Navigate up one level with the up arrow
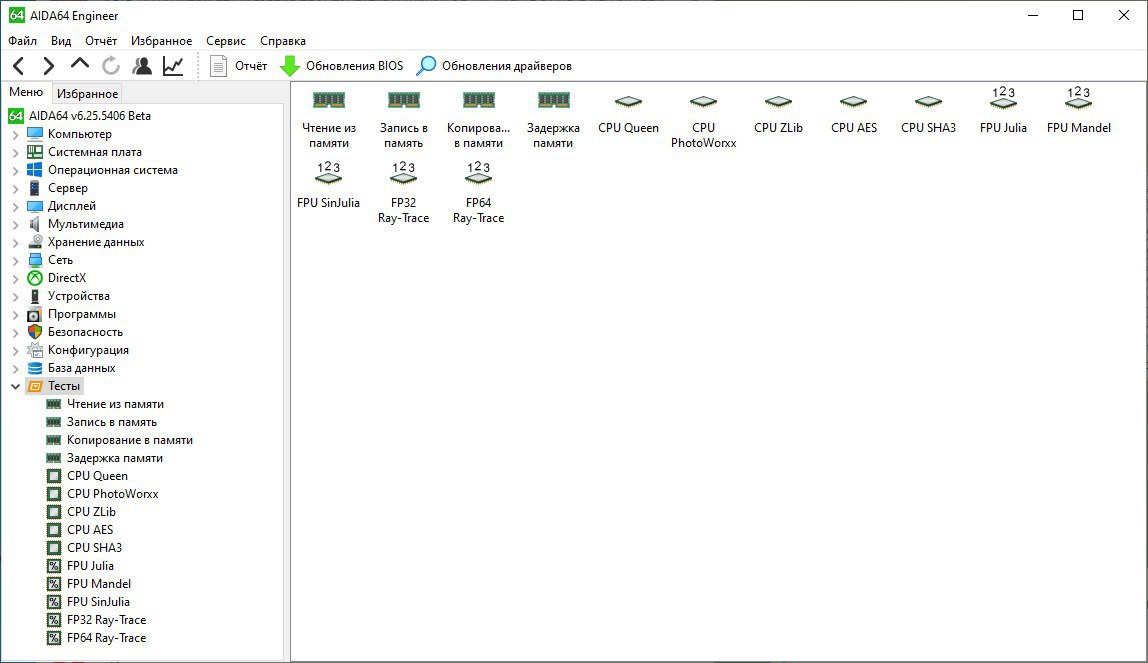The height and width of the screenshot is (663, 1148). pyautogui.click(x=80, y=64)
